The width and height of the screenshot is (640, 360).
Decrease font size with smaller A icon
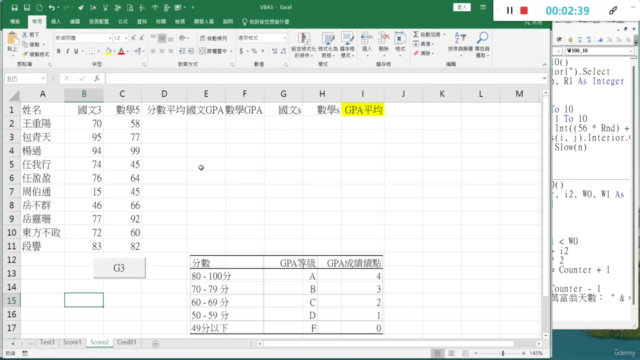142,38
